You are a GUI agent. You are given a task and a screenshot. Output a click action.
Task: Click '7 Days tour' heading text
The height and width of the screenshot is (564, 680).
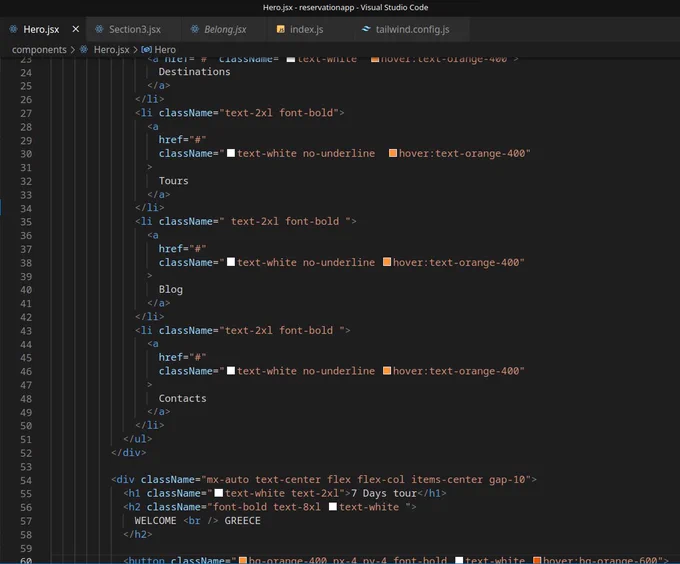[x=384, y=493]
